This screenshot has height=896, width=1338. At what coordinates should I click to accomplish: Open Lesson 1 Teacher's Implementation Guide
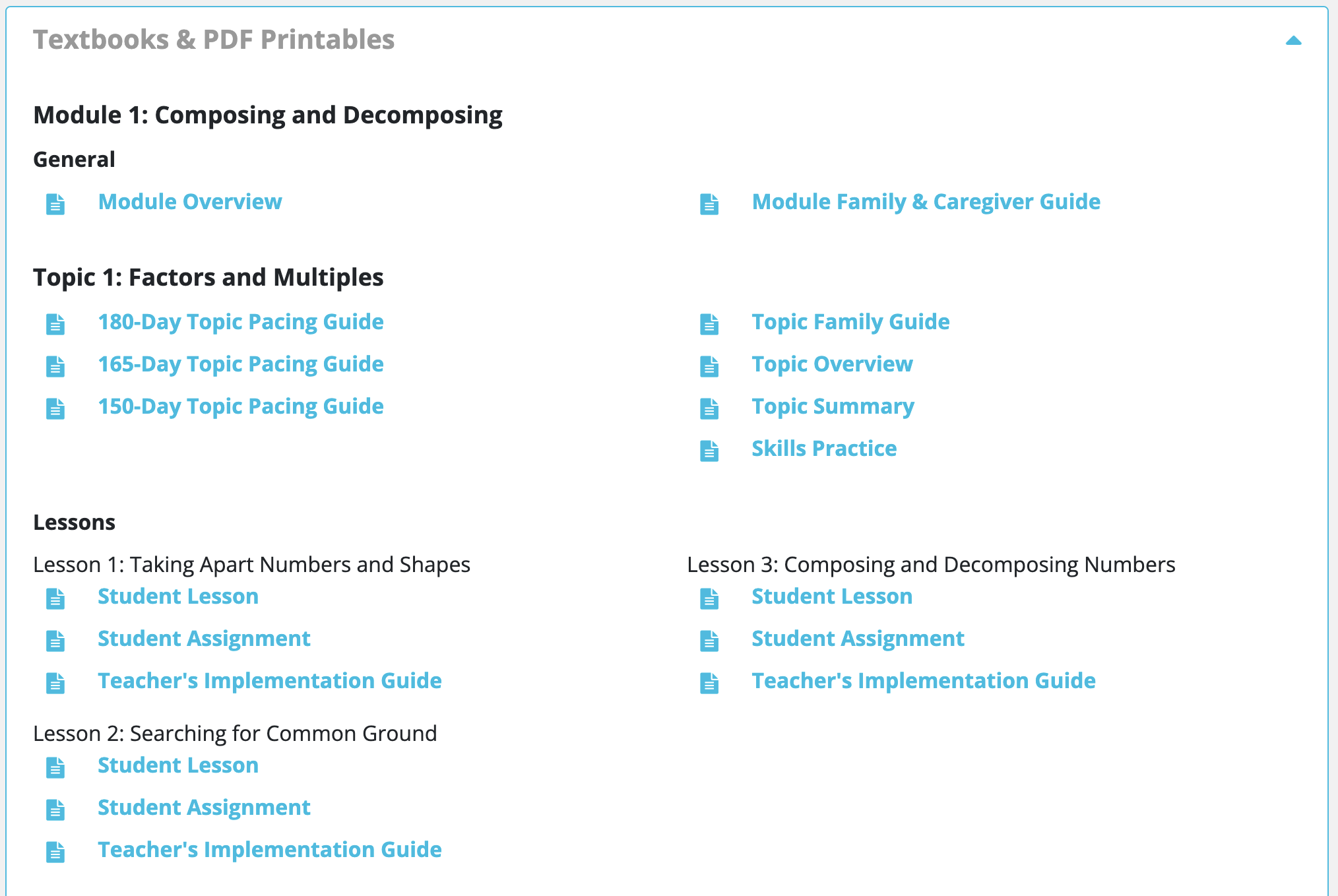pyautogui.click(x=270, y=681)
